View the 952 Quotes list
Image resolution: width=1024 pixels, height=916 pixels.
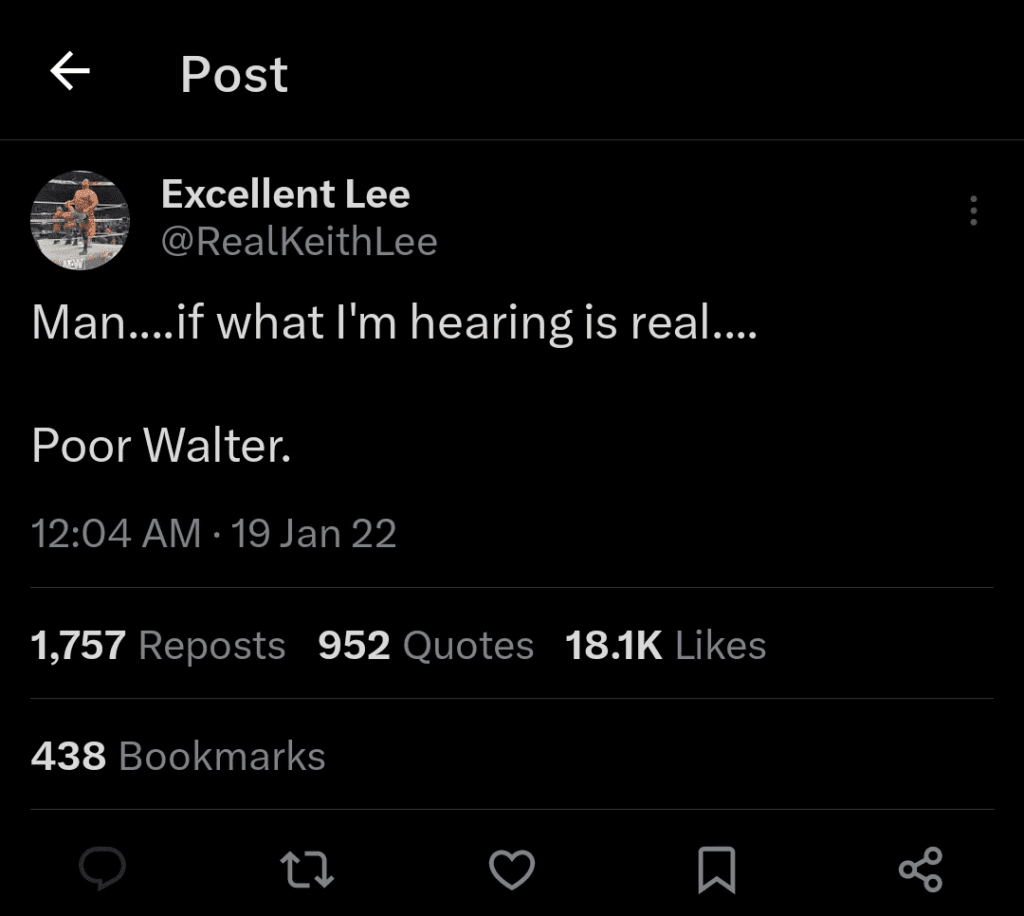[426, 645]
